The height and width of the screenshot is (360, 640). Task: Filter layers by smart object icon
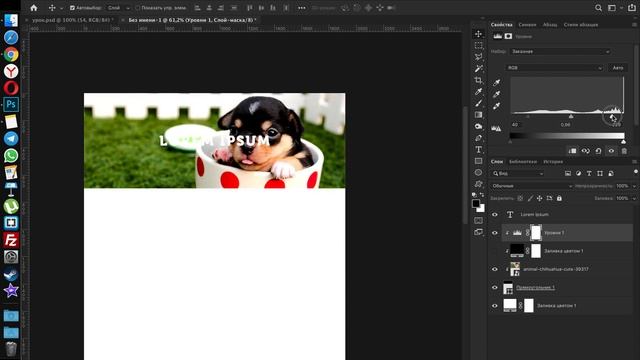click(x=611, y=173)
